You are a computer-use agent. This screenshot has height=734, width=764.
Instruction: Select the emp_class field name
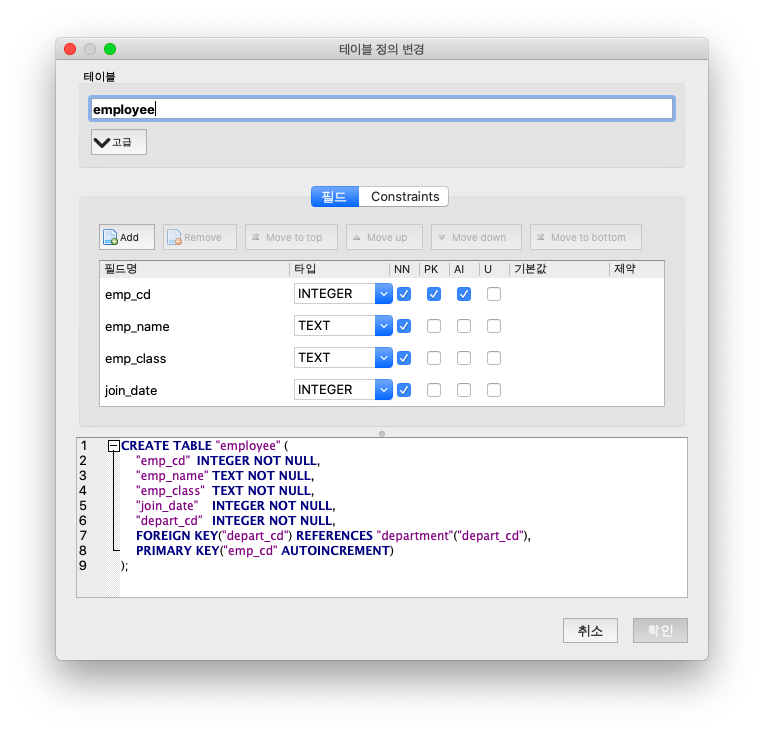pyautogui.click(x=135, y=359)
